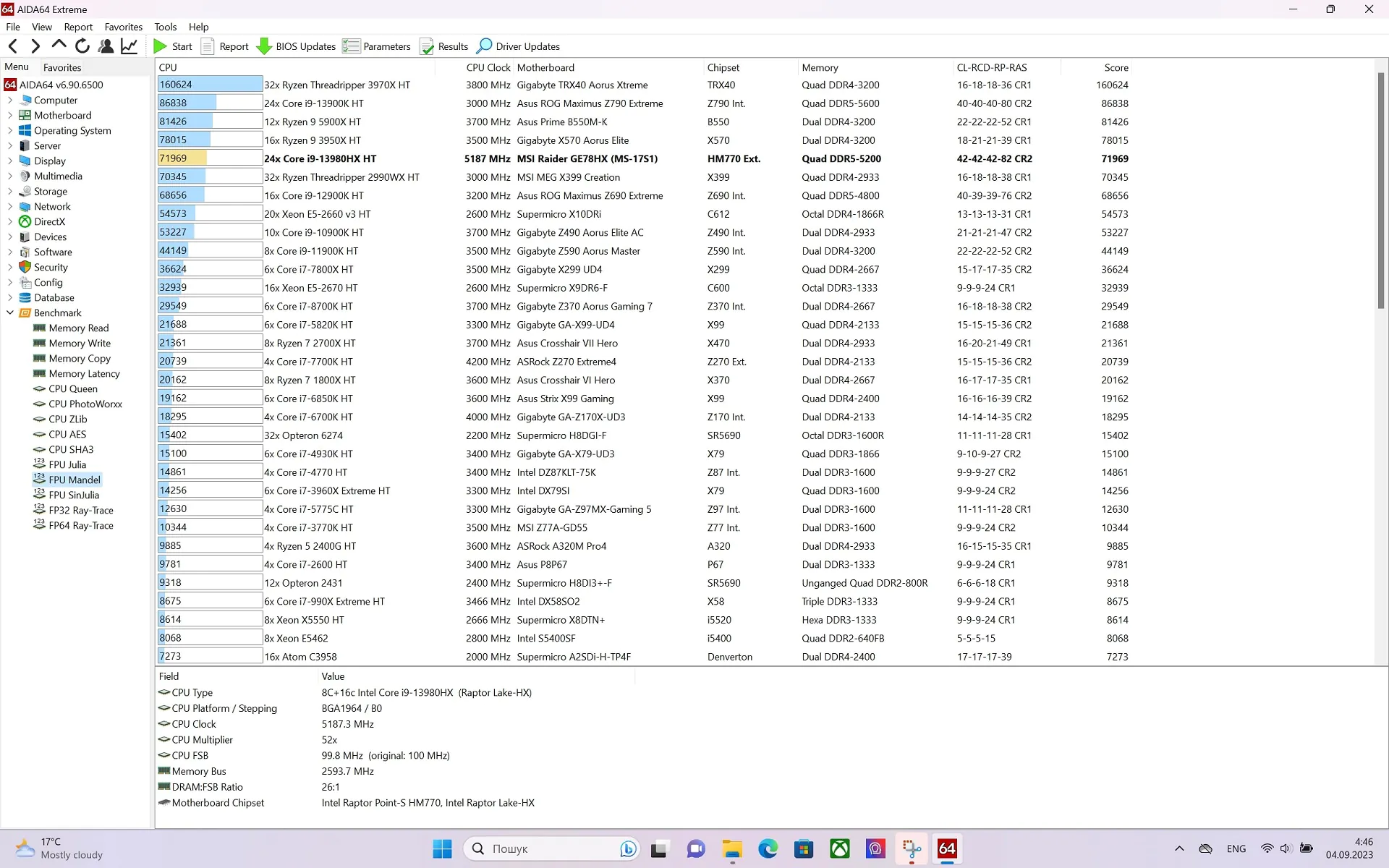Click the Up level arrow icon
This screenshot has width=1389, height=868.
point(59,46)
